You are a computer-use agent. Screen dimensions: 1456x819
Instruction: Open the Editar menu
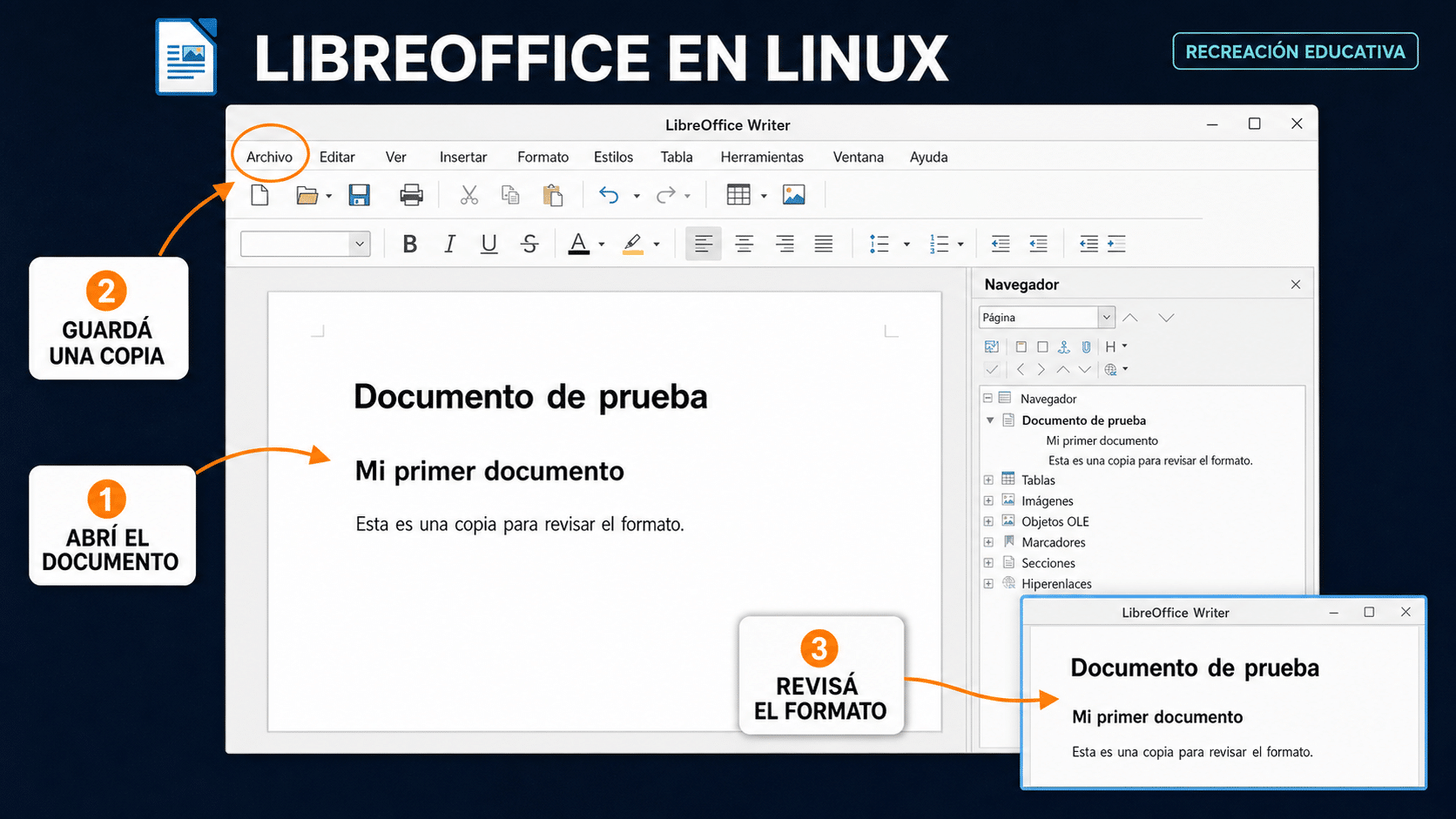[x=337, y=157]
